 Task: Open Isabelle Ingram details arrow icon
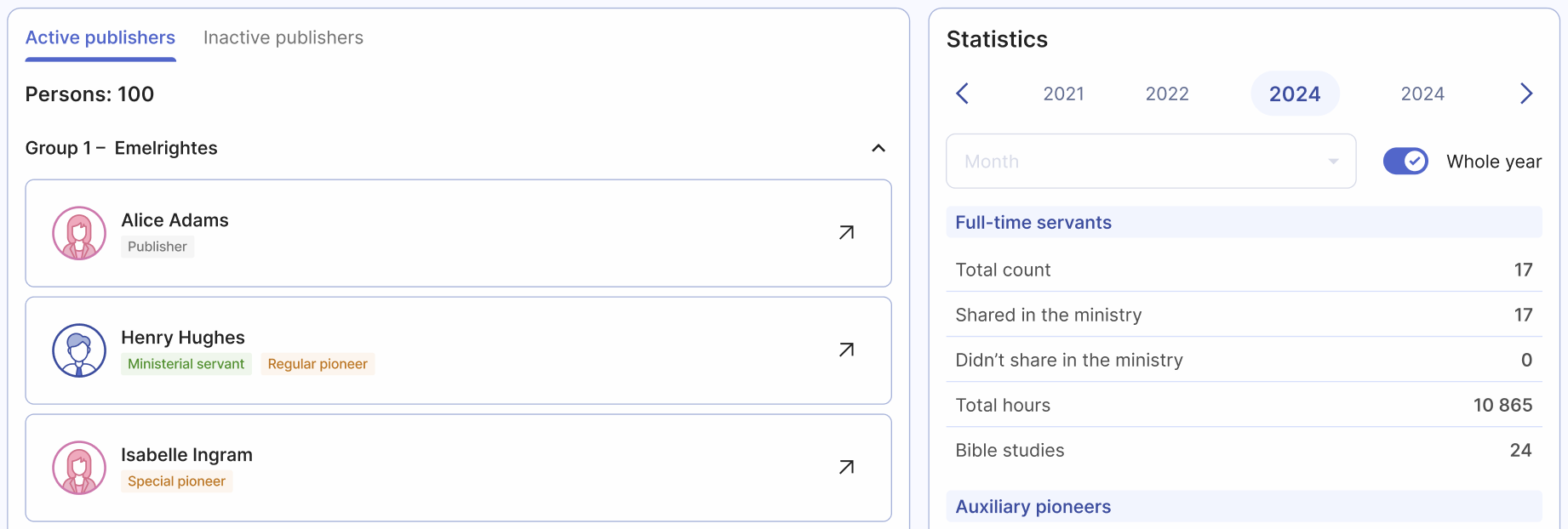point(846,468)
